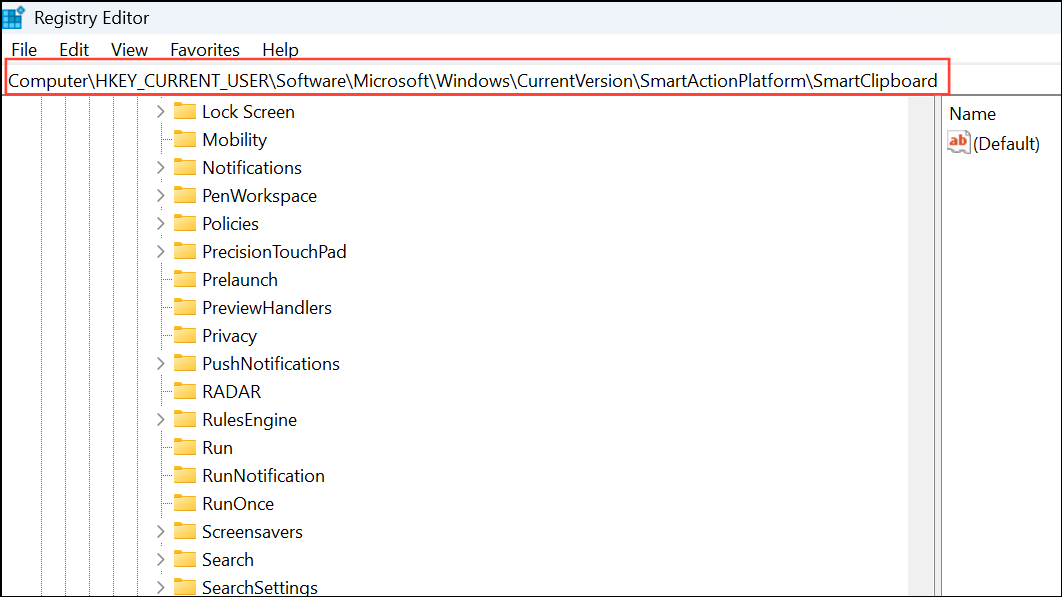Select the RulesEngine key label
Screen dimensions: 1062x597
[x=249, y=420]
